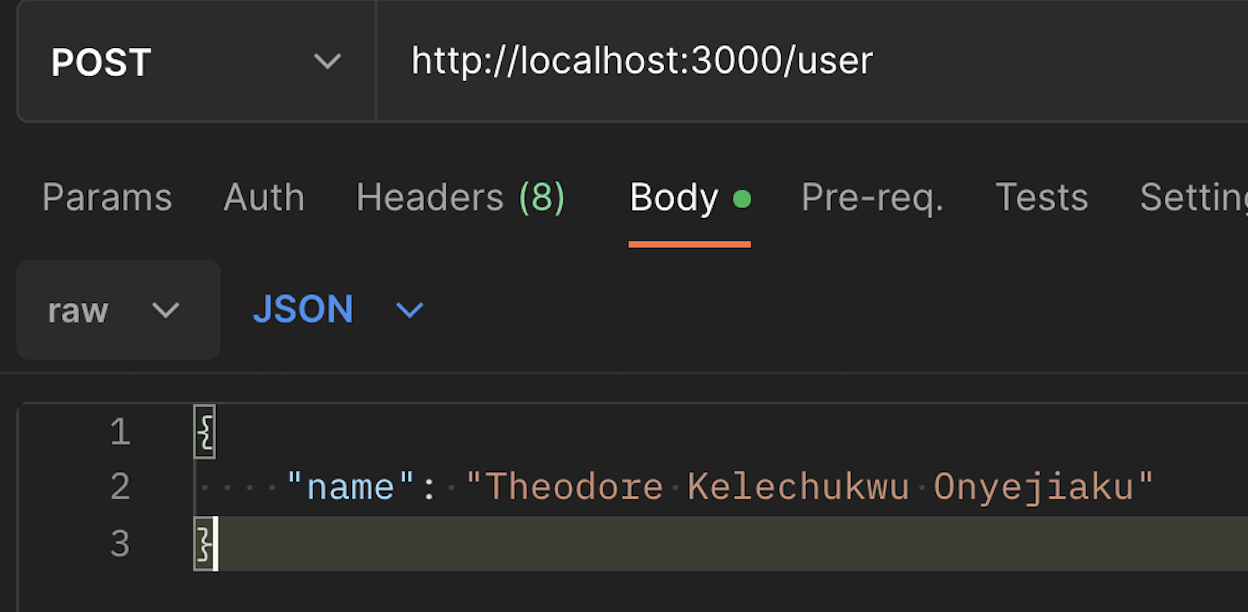1248x612 pixels.
Task: Click the Theodore Kelechukwu Onyejiaku string value
Action: click(810, 487)
